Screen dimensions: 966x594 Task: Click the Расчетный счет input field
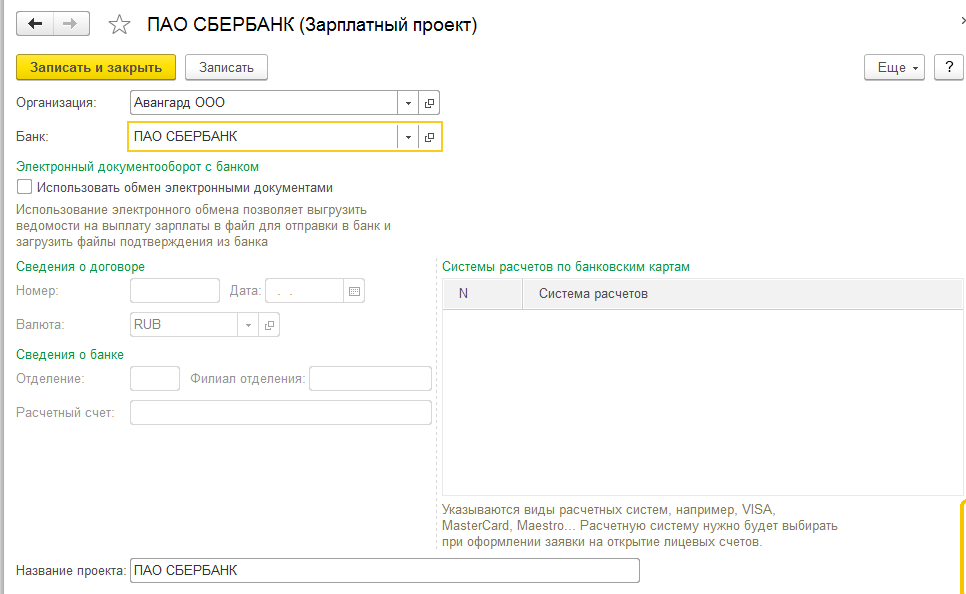click(281, 413)
